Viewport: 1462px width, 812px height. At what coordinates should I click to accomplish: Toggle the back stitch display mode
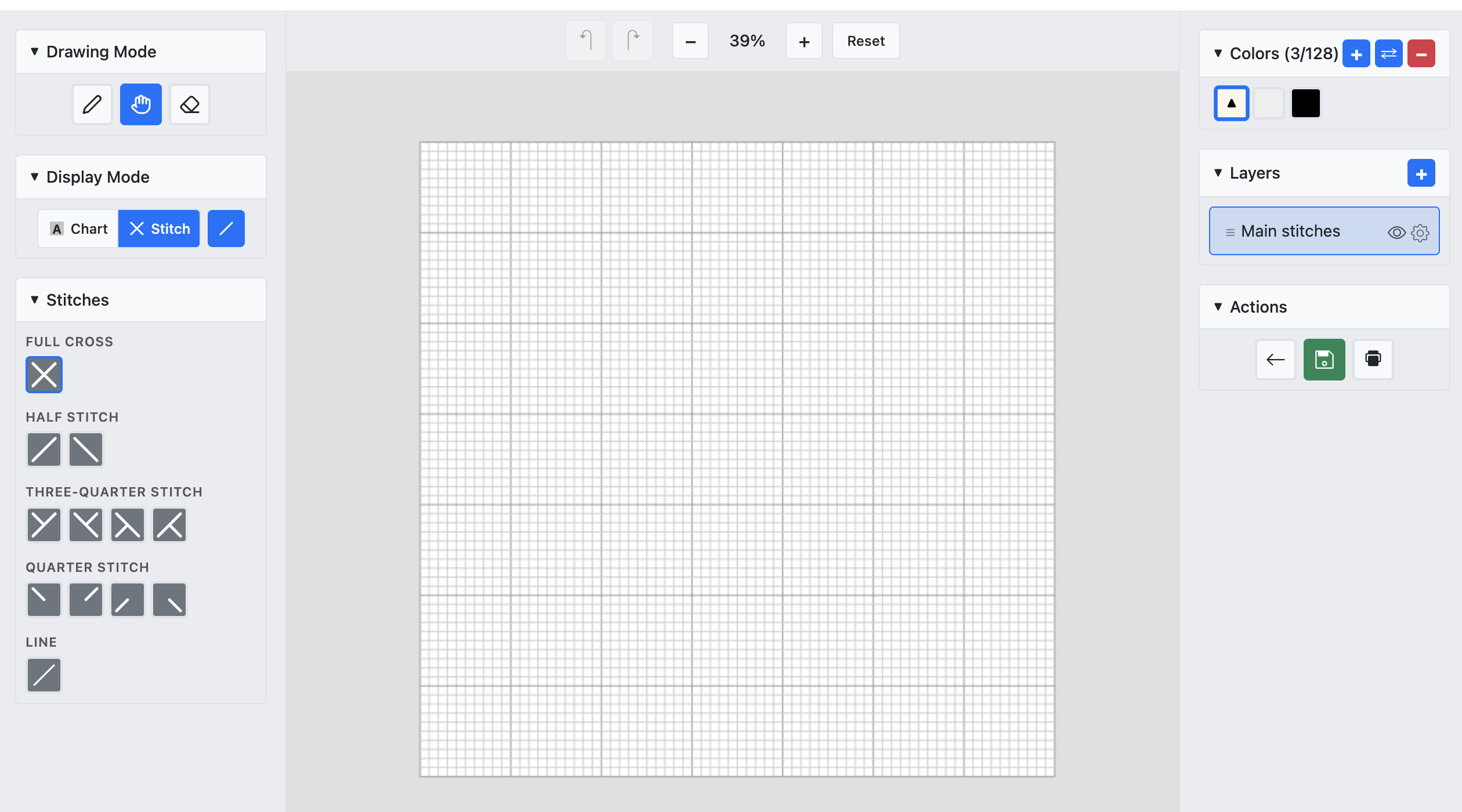click(226, 228)
